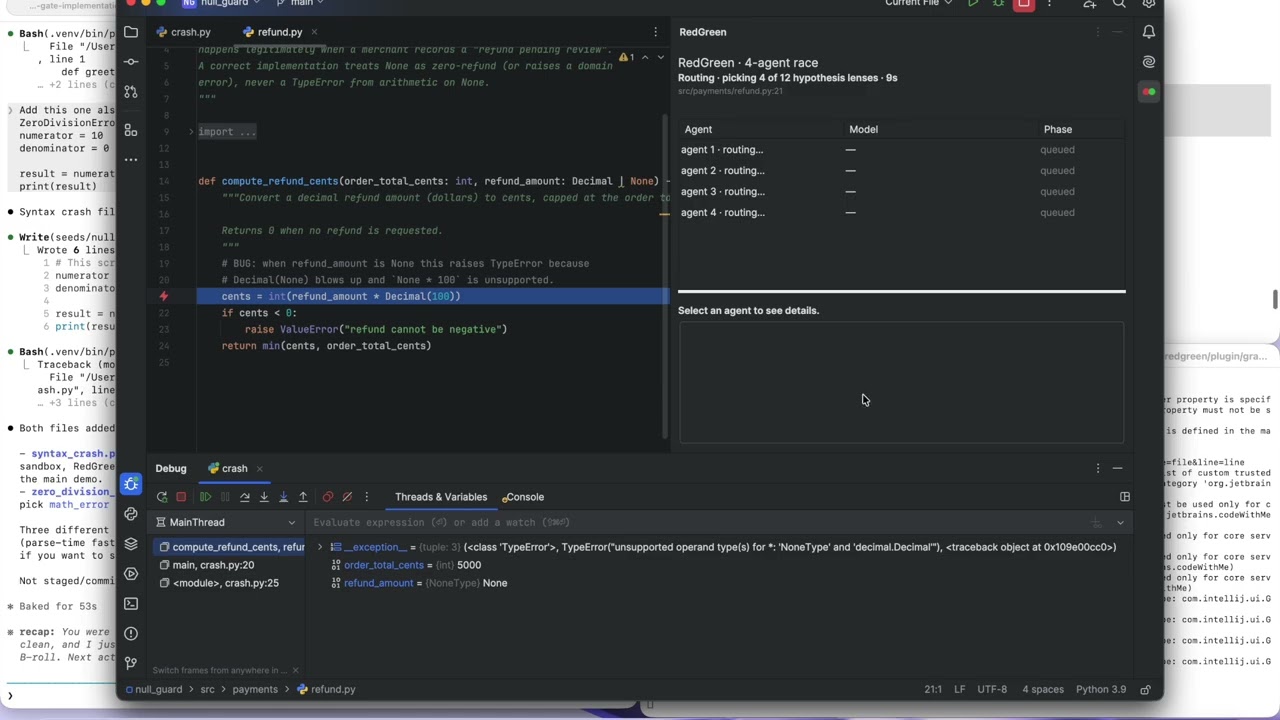The width and height of the screenshot is (1280, 720).
Task: Pause program in the Debug toolbar
Action: (x=225, y=497)
